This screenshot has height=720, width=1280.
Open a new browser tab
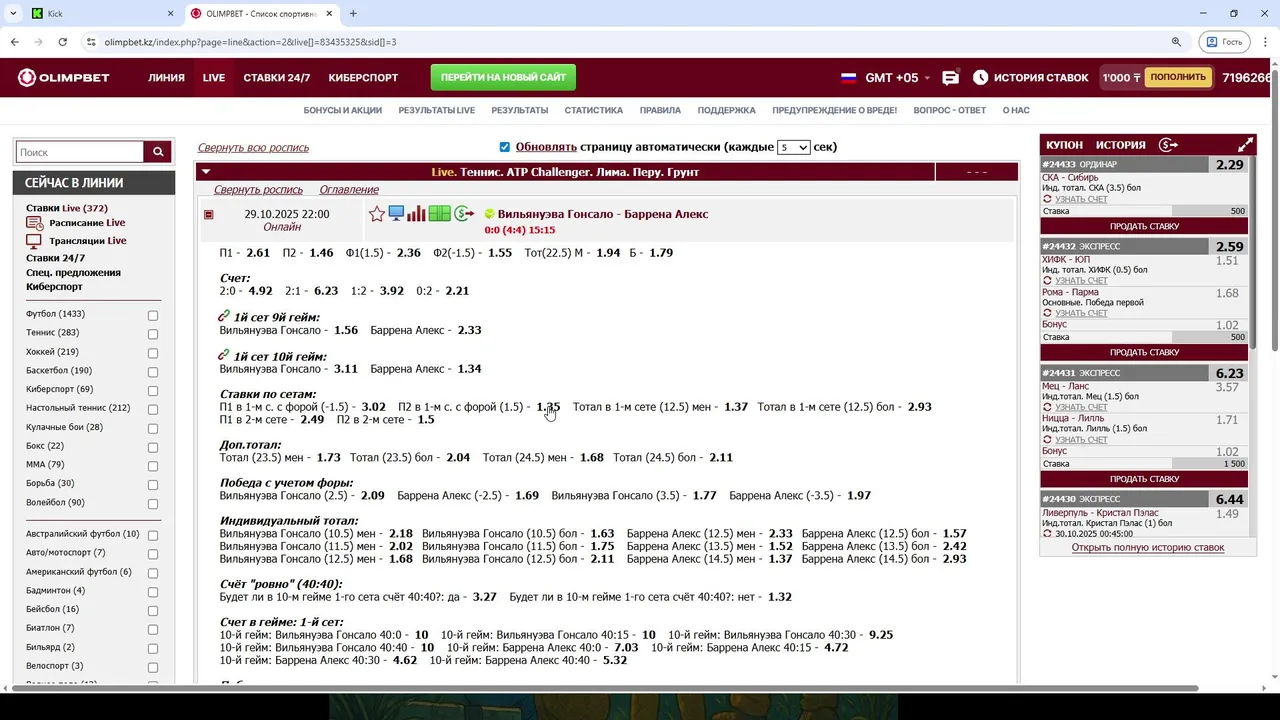353,14
